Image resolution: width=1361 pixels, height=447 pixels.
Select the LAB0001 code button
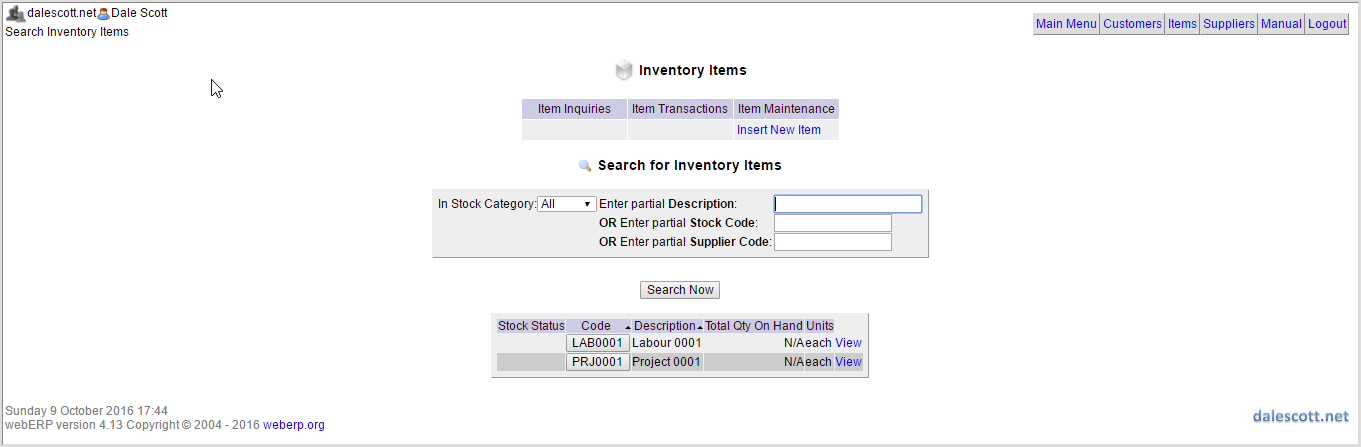pyautogui.click(x=598, y=343)
